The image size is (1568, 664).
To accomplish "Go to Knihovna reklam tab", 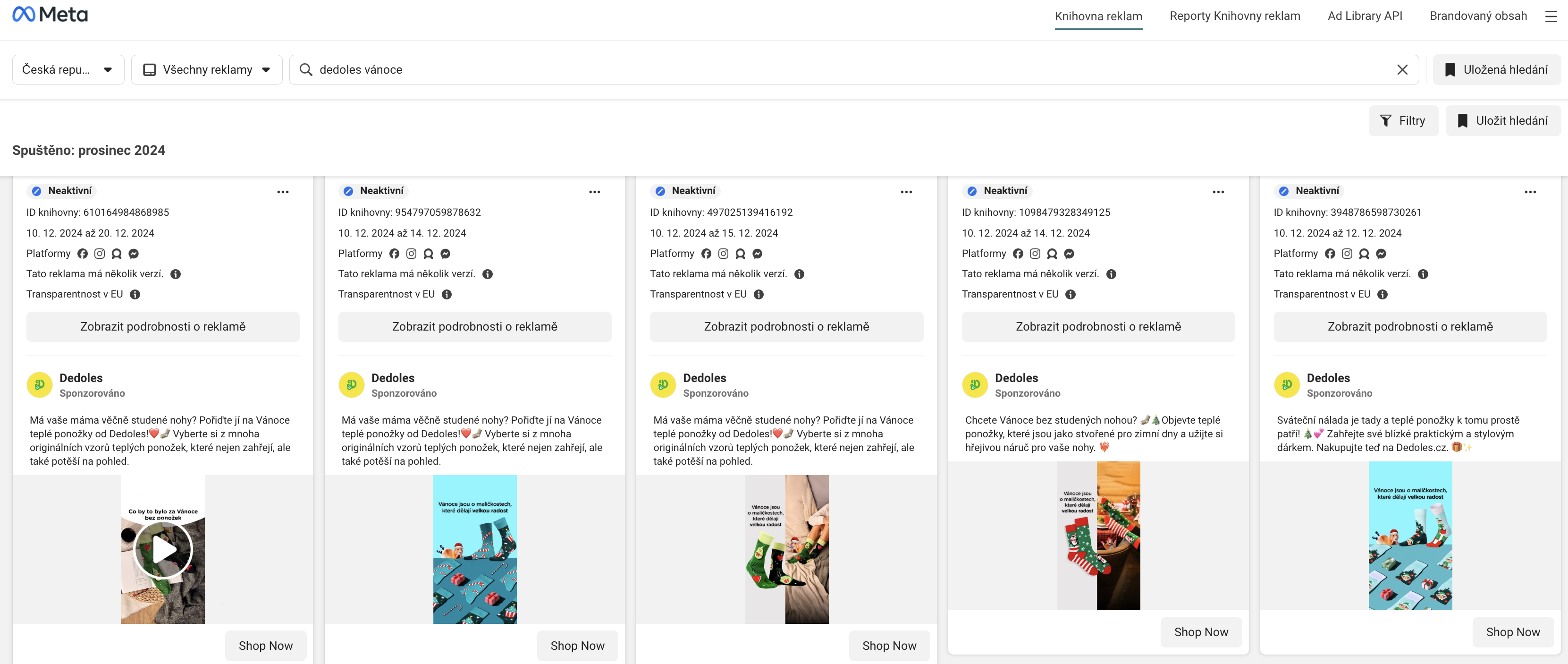I will 1098,17.
